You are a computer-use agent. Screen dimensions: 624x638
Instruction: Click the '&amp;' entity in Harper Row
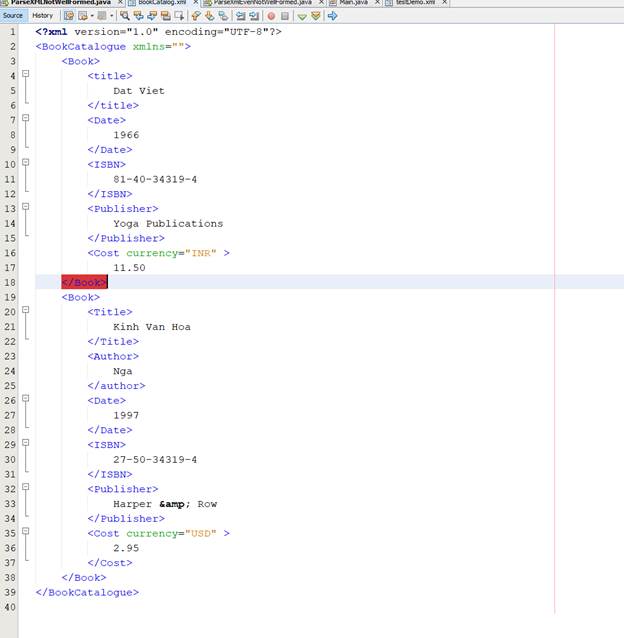point(175,504)
